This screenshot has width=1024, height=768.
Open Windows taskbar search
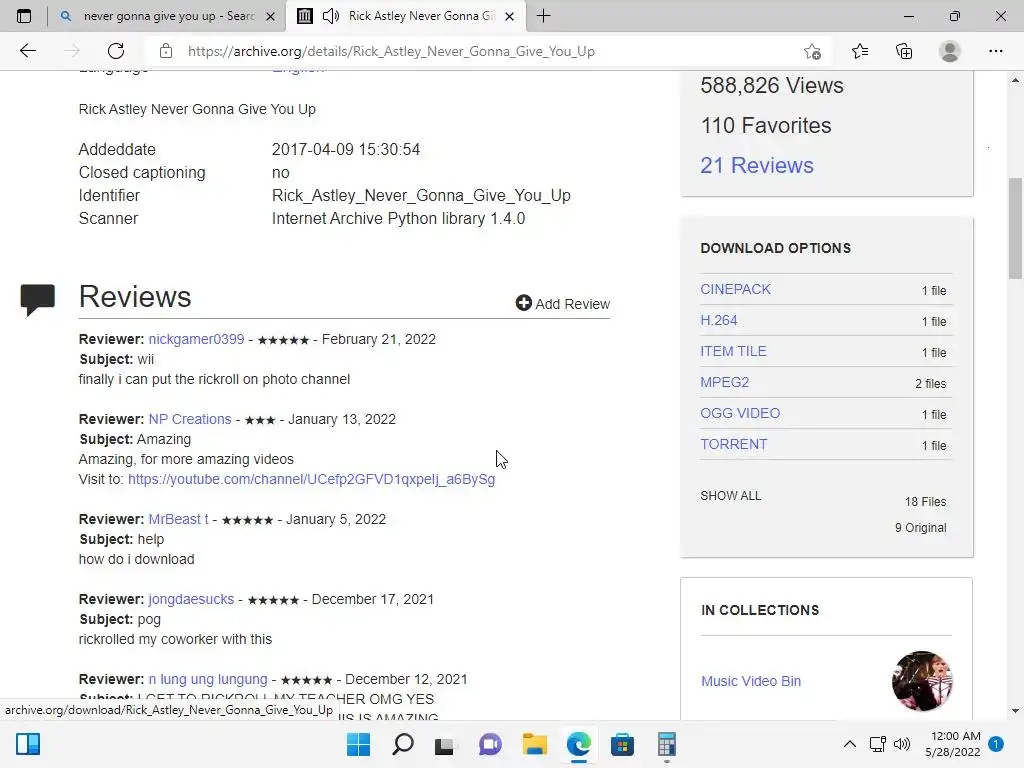coord(403,744)
